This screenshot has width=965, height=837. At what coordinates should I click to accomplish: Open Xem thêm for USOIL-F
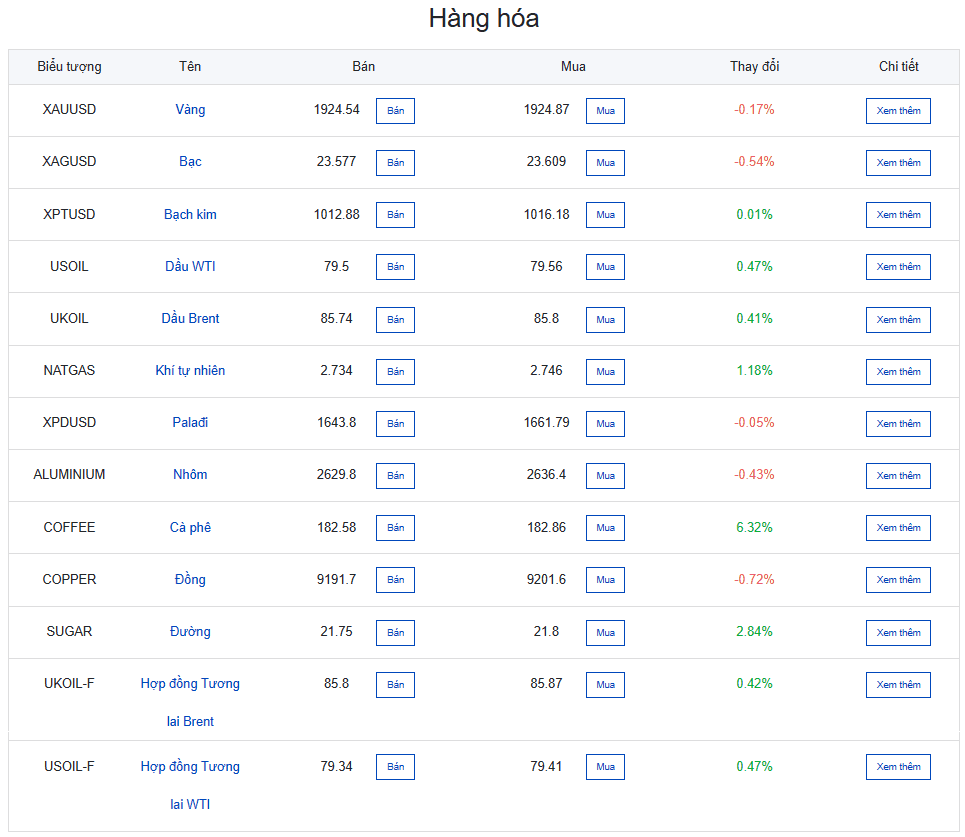click(x=898, y=767)
